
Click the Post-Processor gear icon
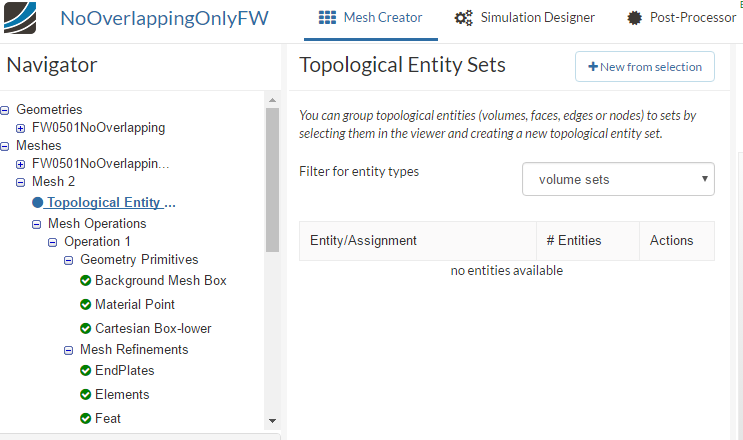click(x=634, y=18)
